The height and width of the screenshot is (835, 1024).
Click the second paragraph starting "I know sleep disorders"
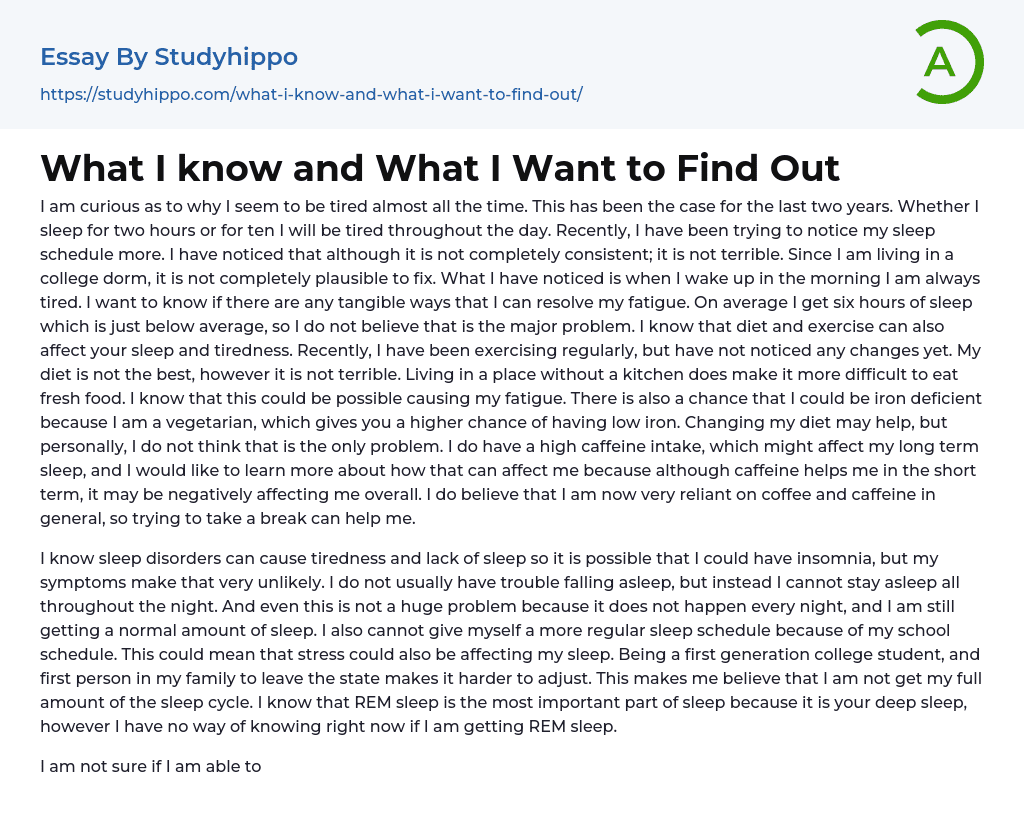[510, 642]
